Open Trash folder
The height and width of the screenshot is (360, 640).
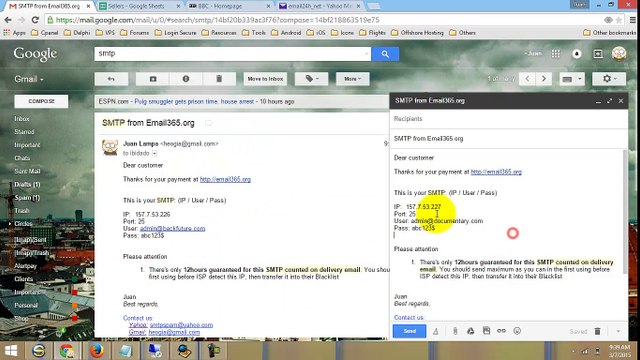[x=22, y=211]
